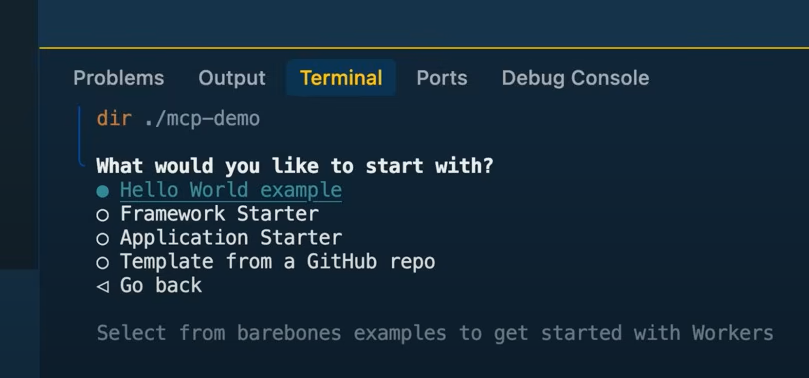Screen dimensions: 809x378
Task: Click the filled bullet beside Hello World example
Action: pyautogui.click(x=103, y=191)
